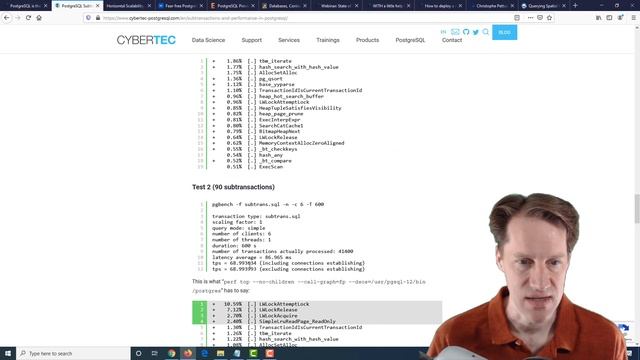Image resolution: width=640 pixels, height=360 pixels.
Task: Click the pgbench -f subtrans.sql command line
Action: (268, 204)
